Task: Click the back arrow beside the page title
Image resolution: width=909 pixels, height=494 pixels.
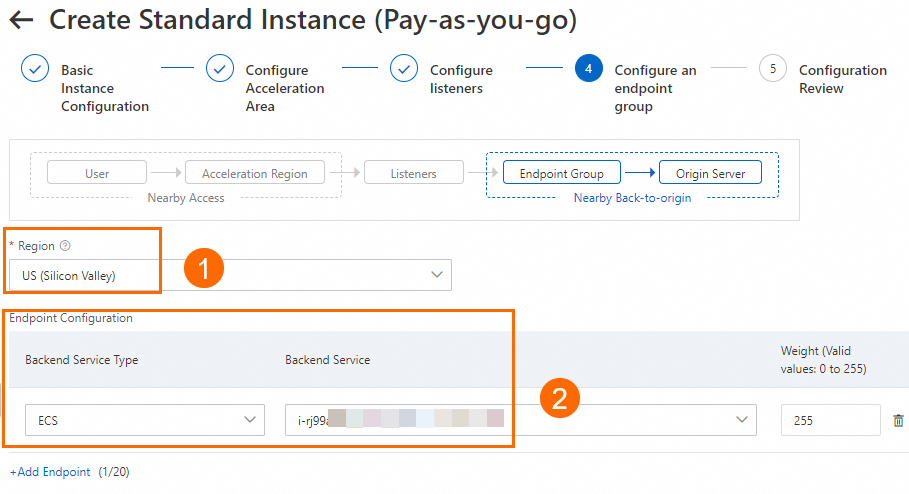Action: 21,20
